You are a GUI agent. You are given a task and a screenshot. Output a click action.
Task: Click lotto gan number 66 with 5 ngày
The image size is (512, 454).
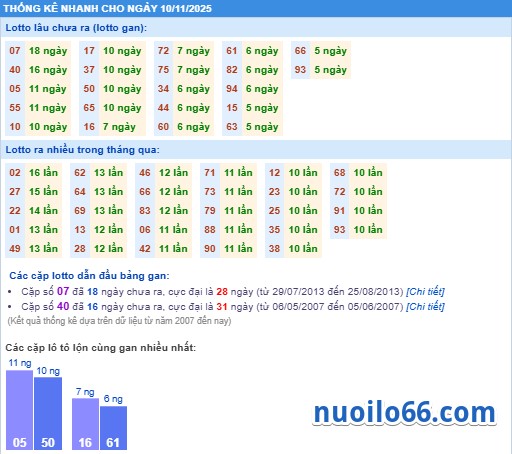coord(300,51)
